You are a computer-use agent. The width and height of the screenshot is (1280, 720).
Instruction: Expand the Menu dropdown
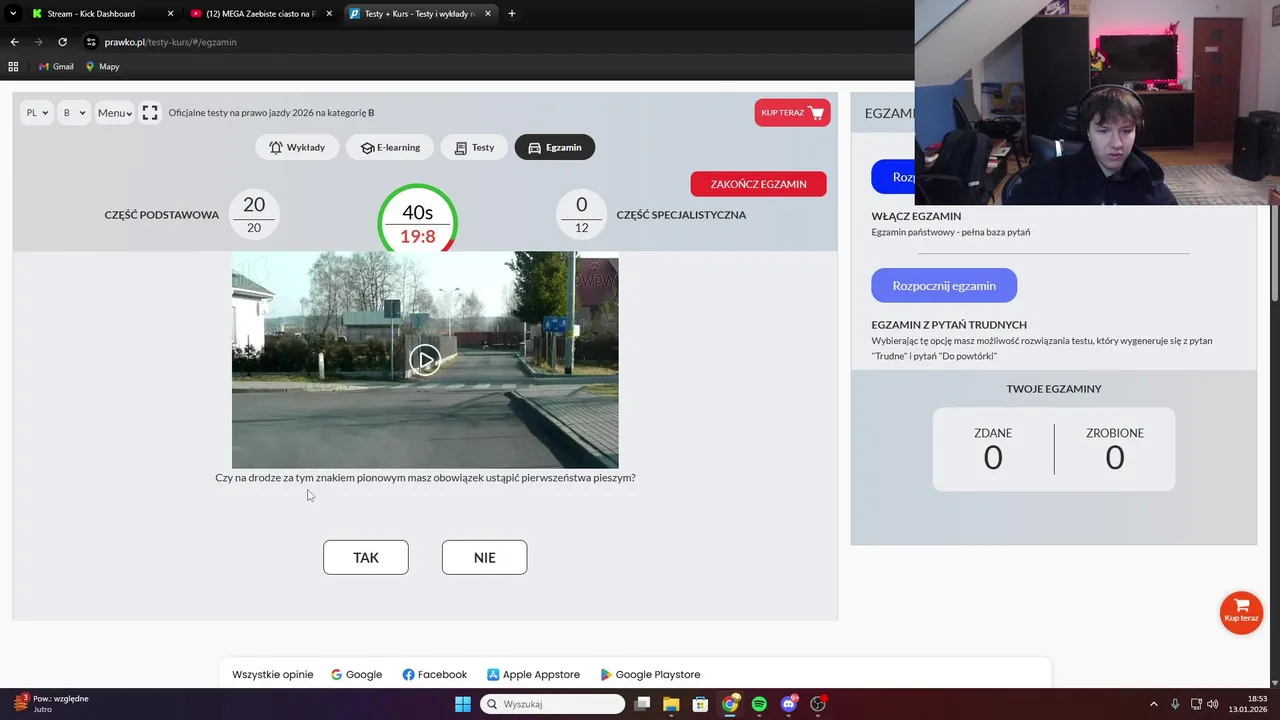tap(115, 113)
